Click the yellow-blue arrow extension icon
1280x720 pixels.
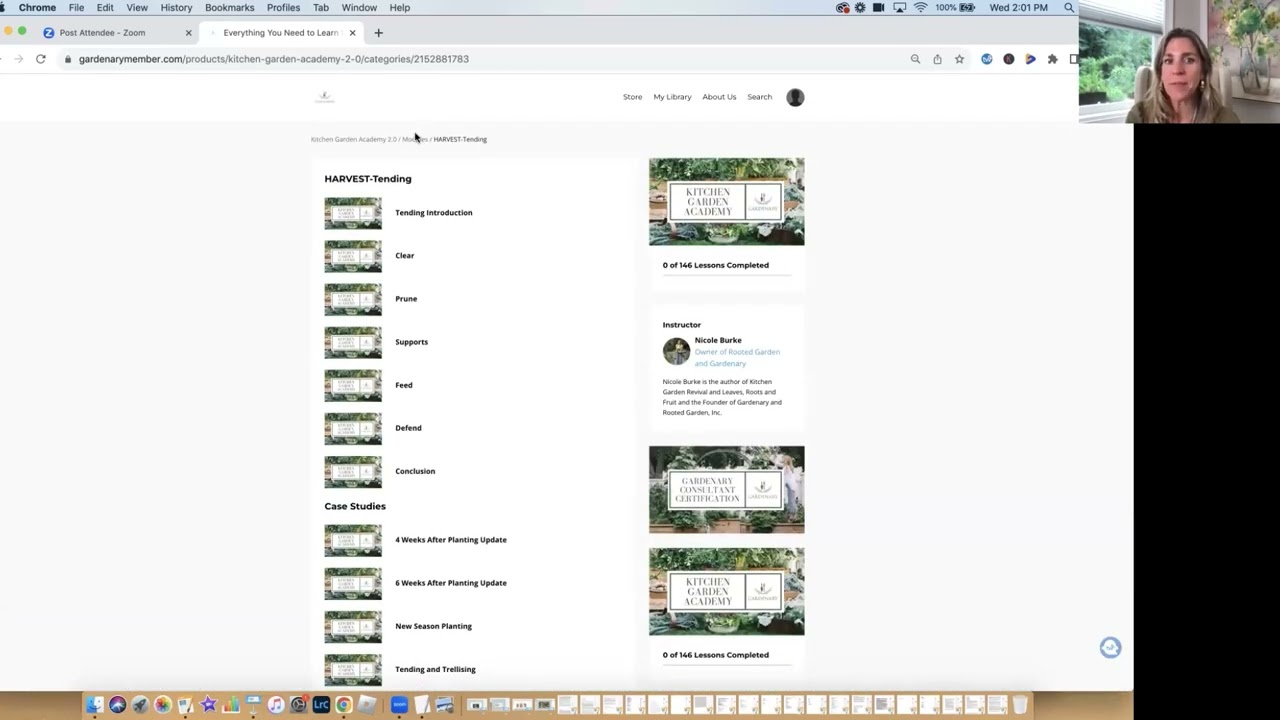pos(1030,59)
